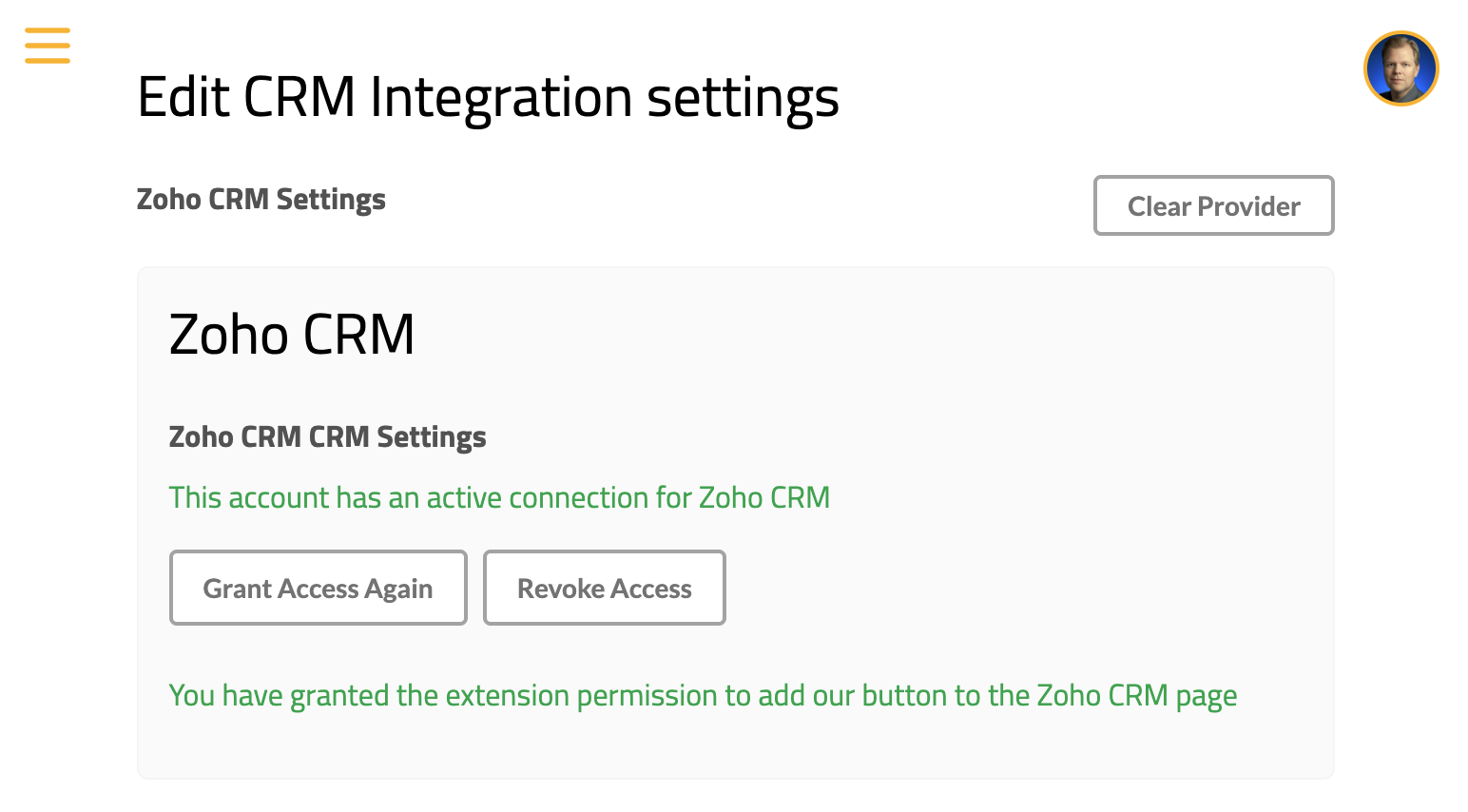Click the word Integration in page title
1468x812 pixels.
click(501, 98)
